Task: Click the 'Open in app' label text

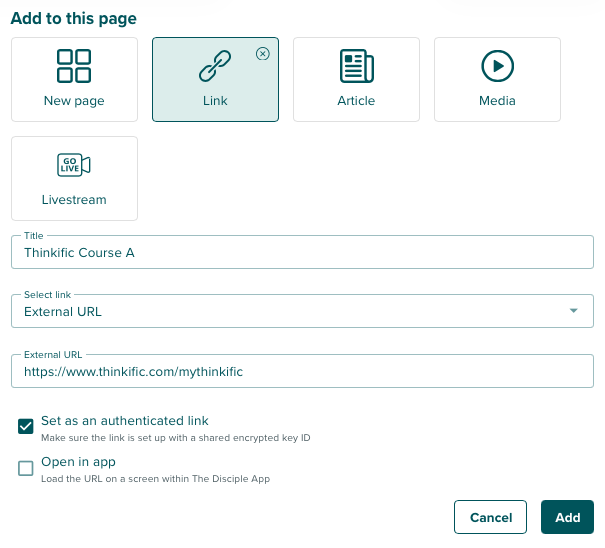Action: (x=78, y=462)
